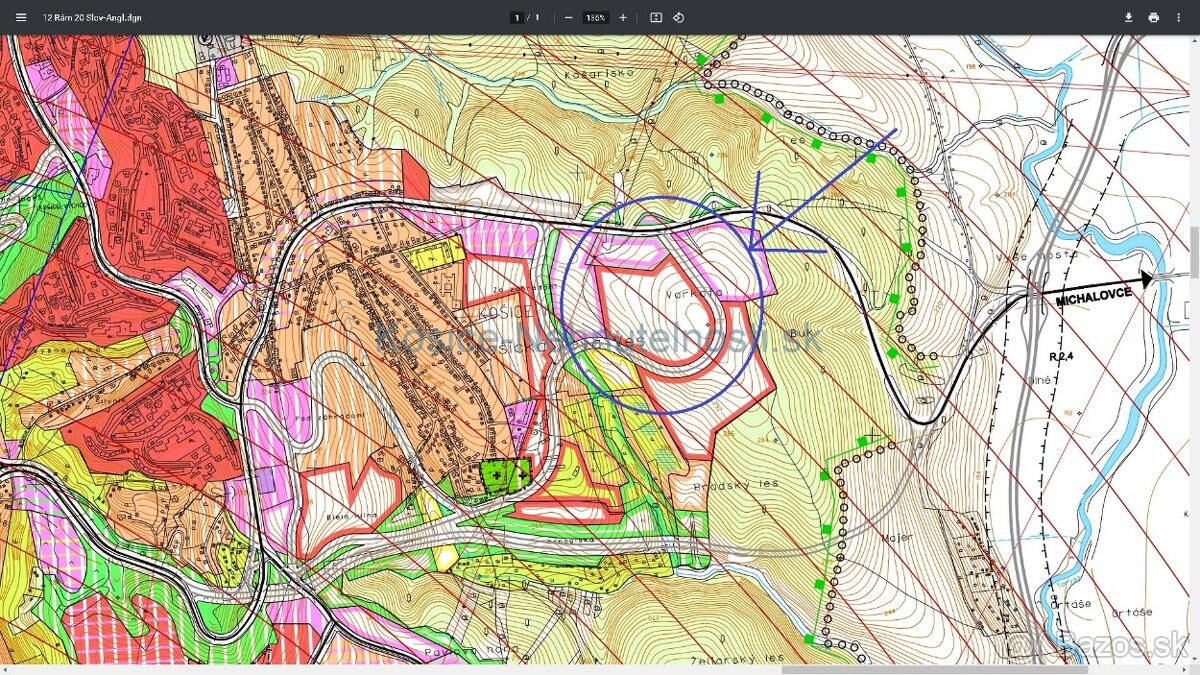Click the Majer map label
Image resolution: width=1200 pixels, height=675 pixels.
point(899,537)
